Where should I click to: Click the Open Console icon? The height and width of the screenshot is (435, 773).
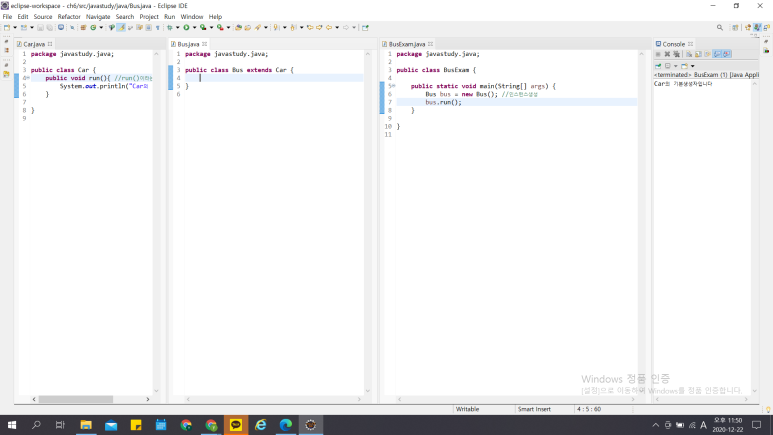coord(684,66)
